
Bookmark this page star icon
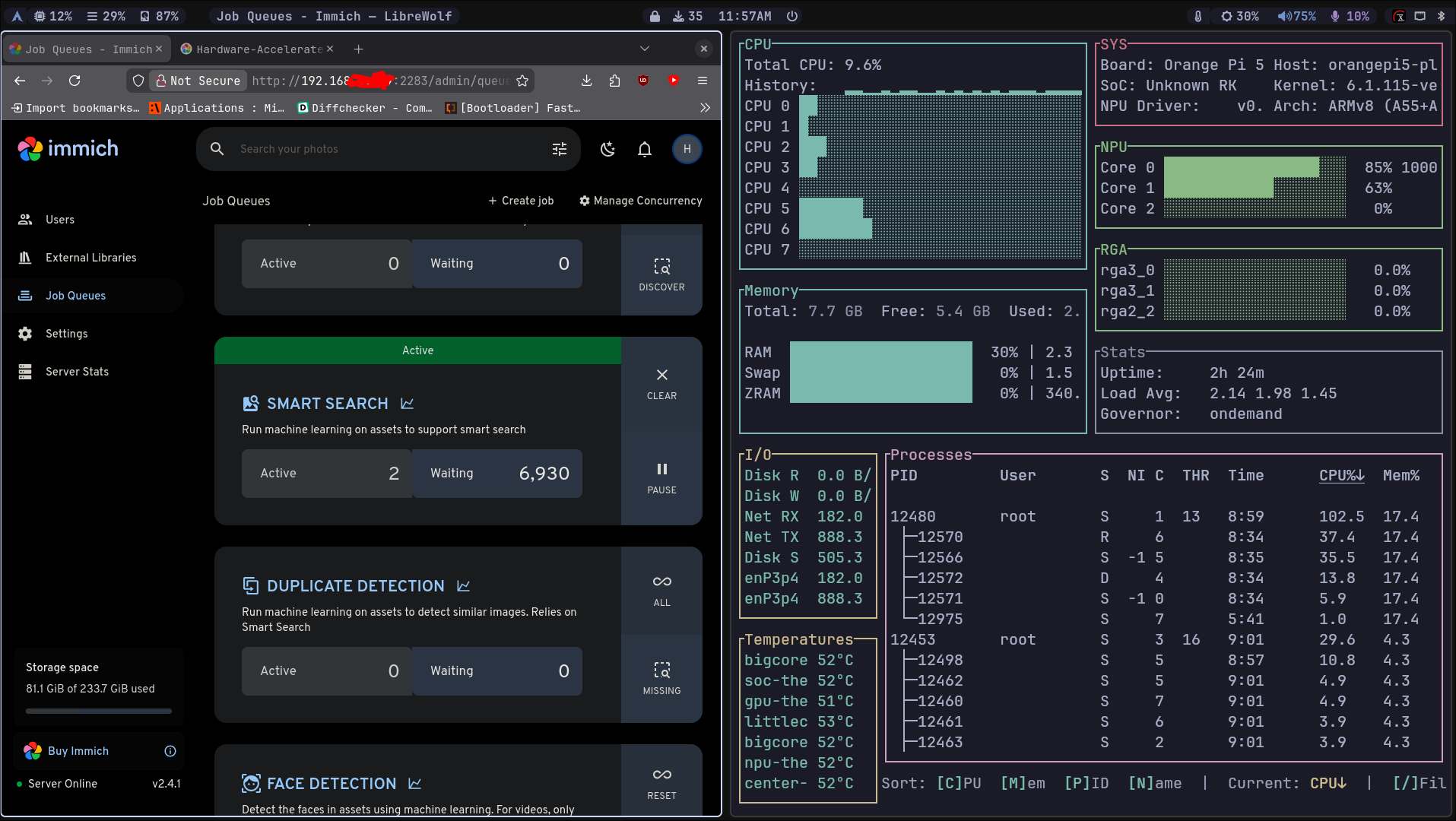tap(522, 81)
